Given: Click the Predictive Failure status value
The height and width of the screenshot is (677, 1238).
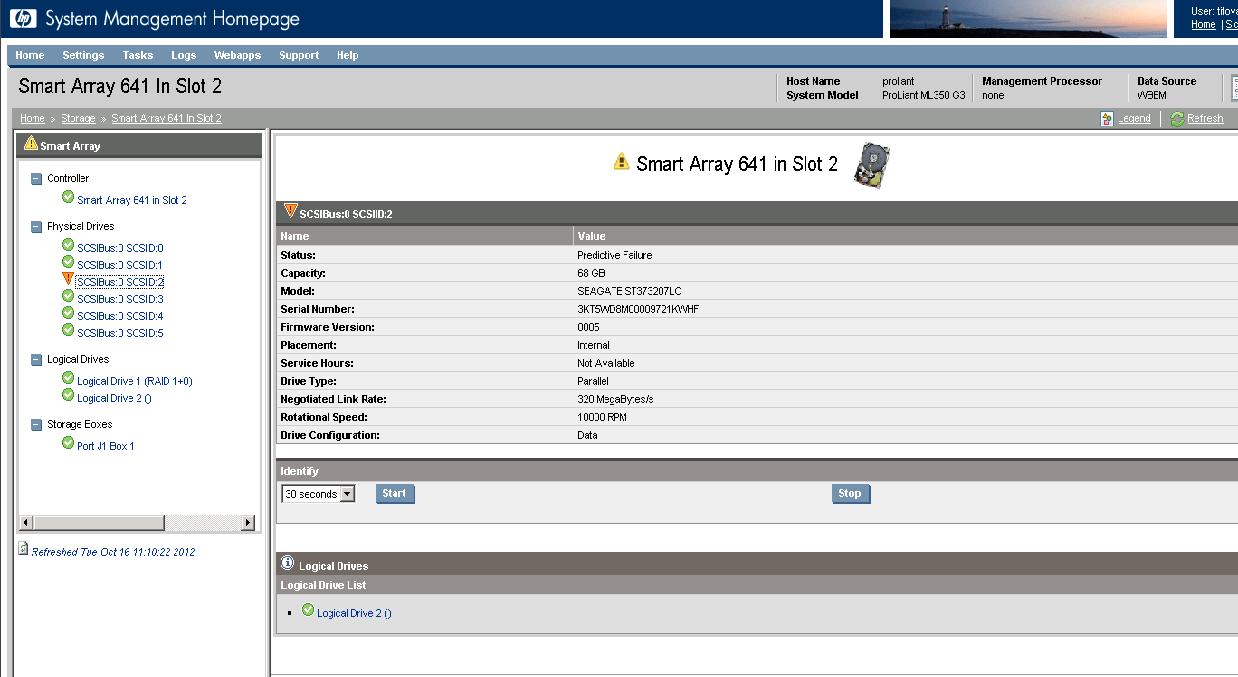Looking at the screenshot, I should (613, 255).
